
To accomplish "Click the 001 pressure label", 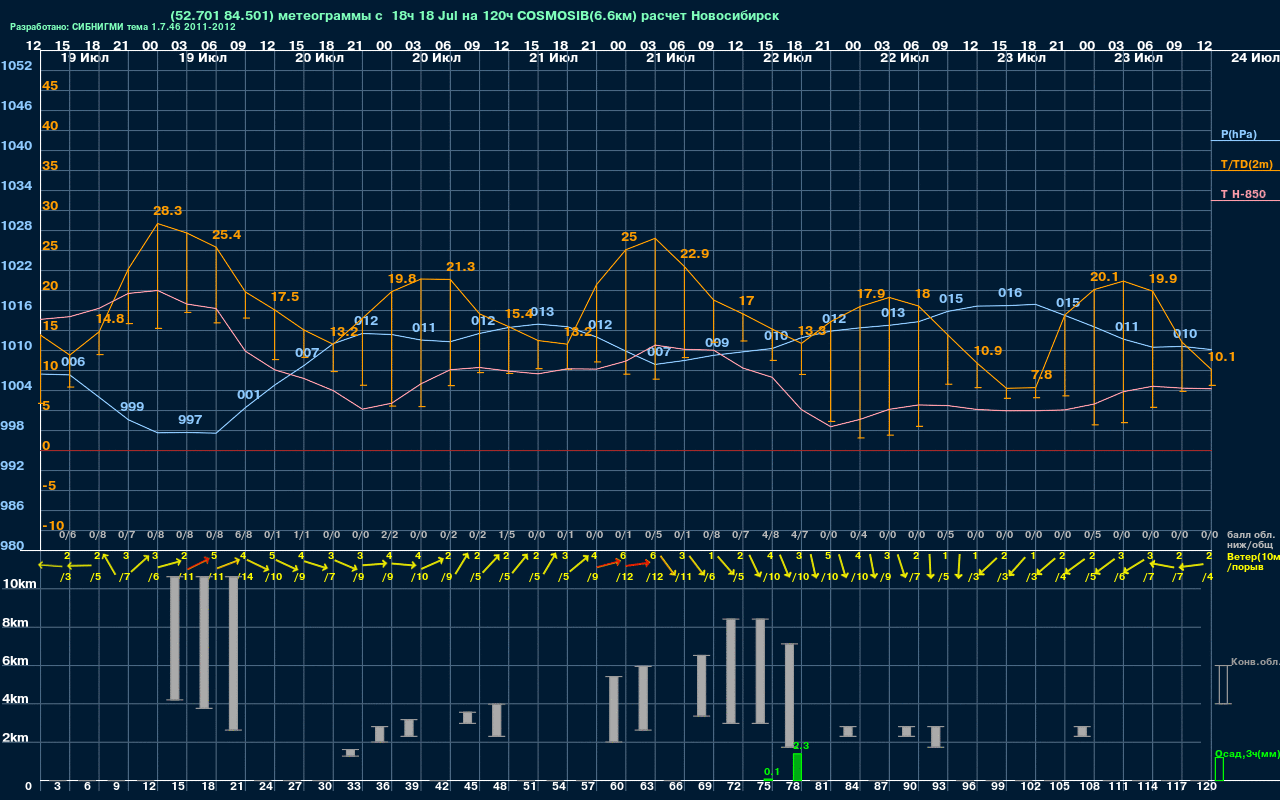I will [249, 395].
